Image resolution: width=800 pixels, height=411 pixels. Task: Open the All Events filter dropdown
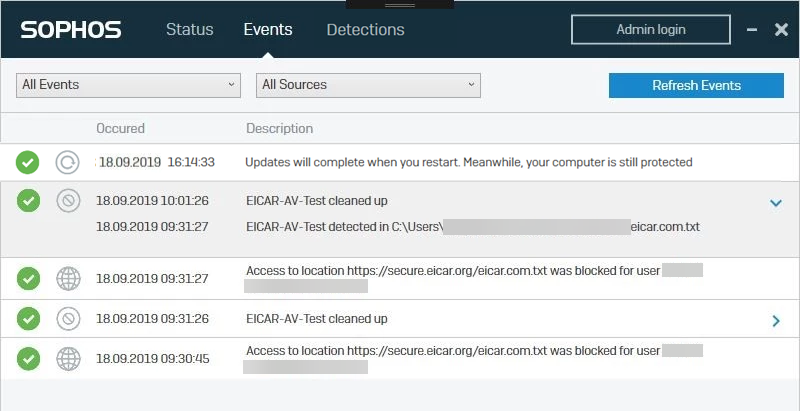click(129, 85)
